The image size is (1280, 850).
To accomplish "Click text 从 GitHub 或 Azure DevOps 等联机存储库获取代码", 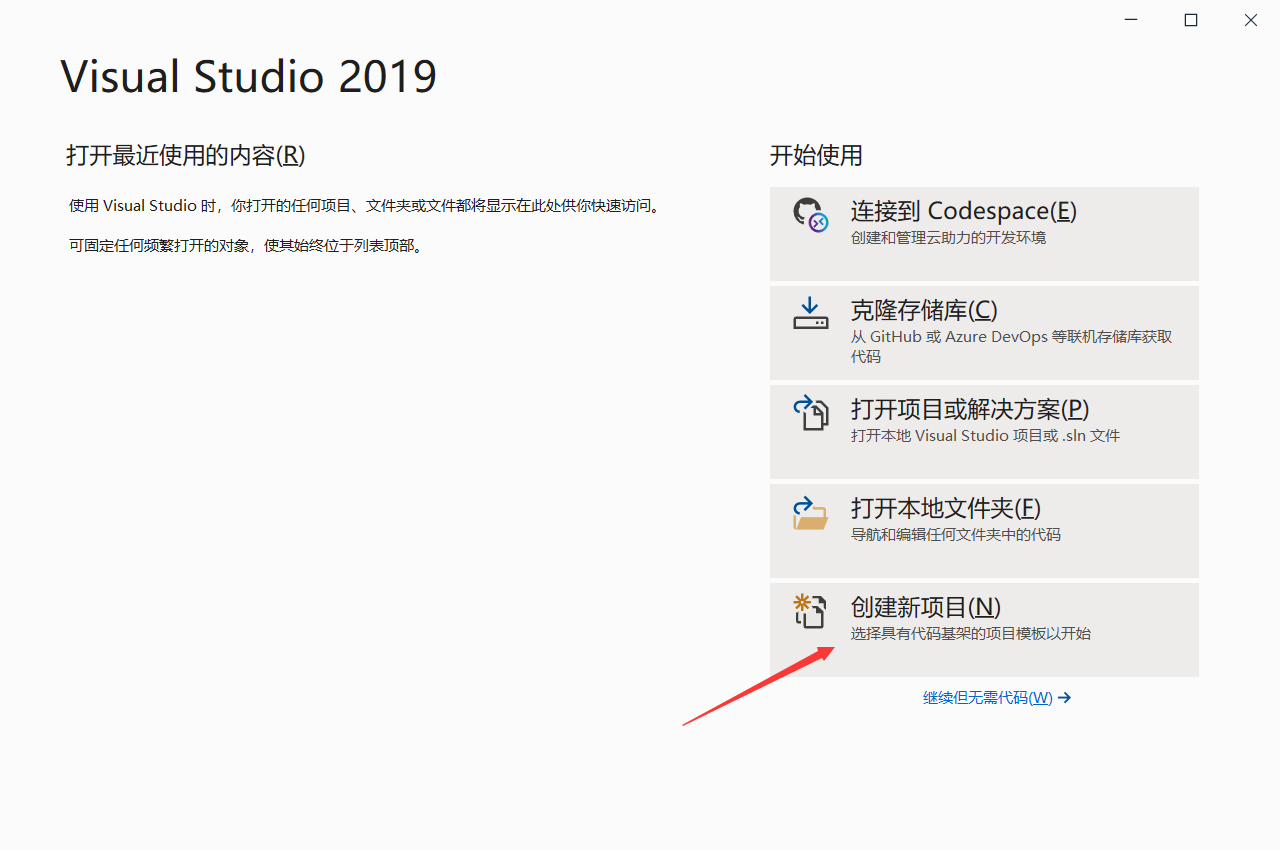I will point(1011,346).
